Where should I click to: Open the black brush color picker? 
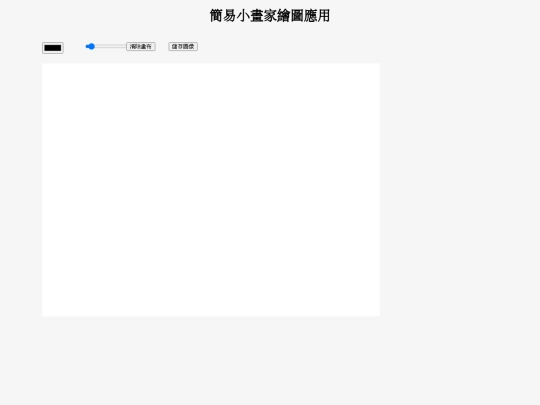coord(53,48)
